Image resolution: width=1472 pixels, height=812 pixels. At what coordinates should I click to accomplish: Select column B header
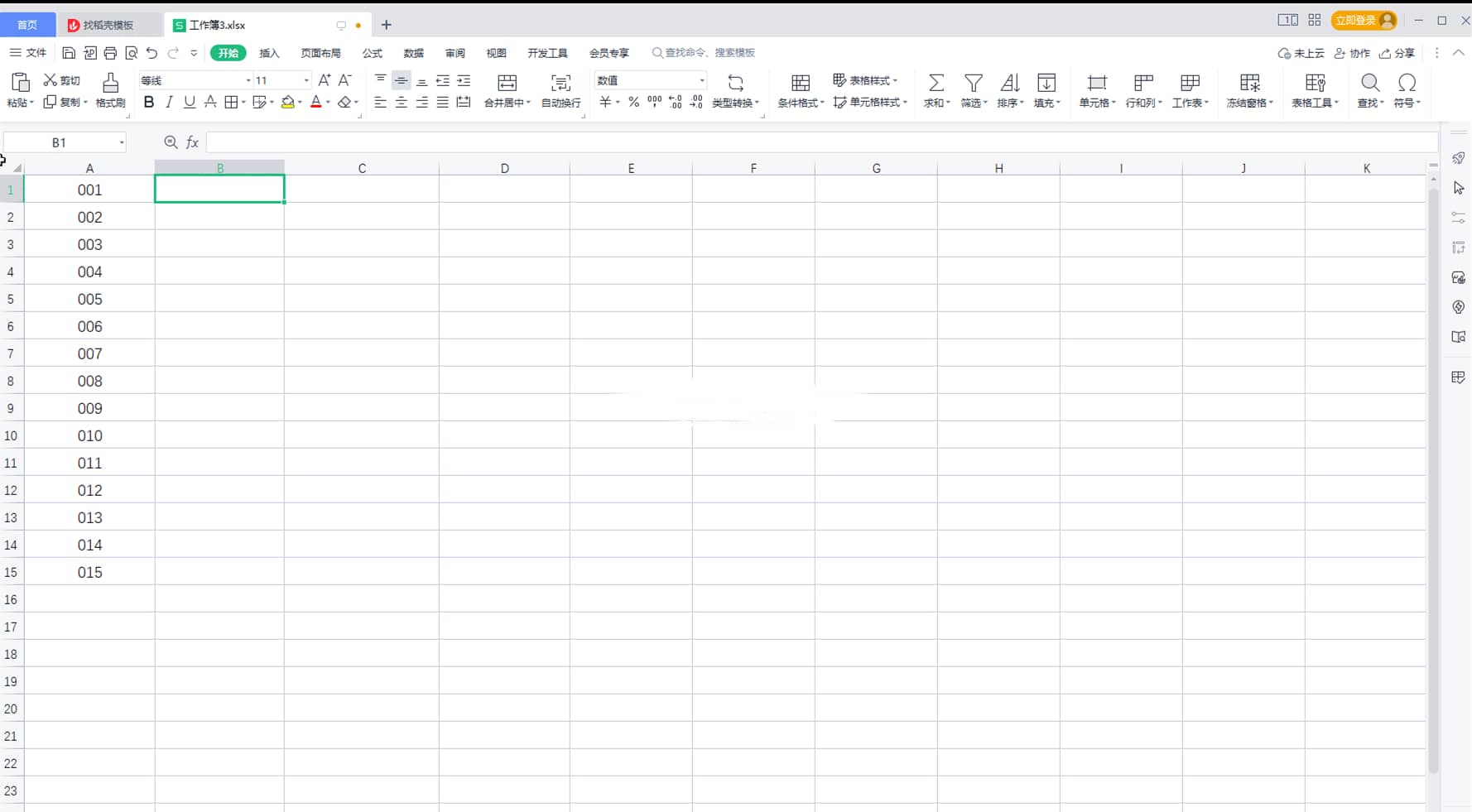(x=220, y=167)
